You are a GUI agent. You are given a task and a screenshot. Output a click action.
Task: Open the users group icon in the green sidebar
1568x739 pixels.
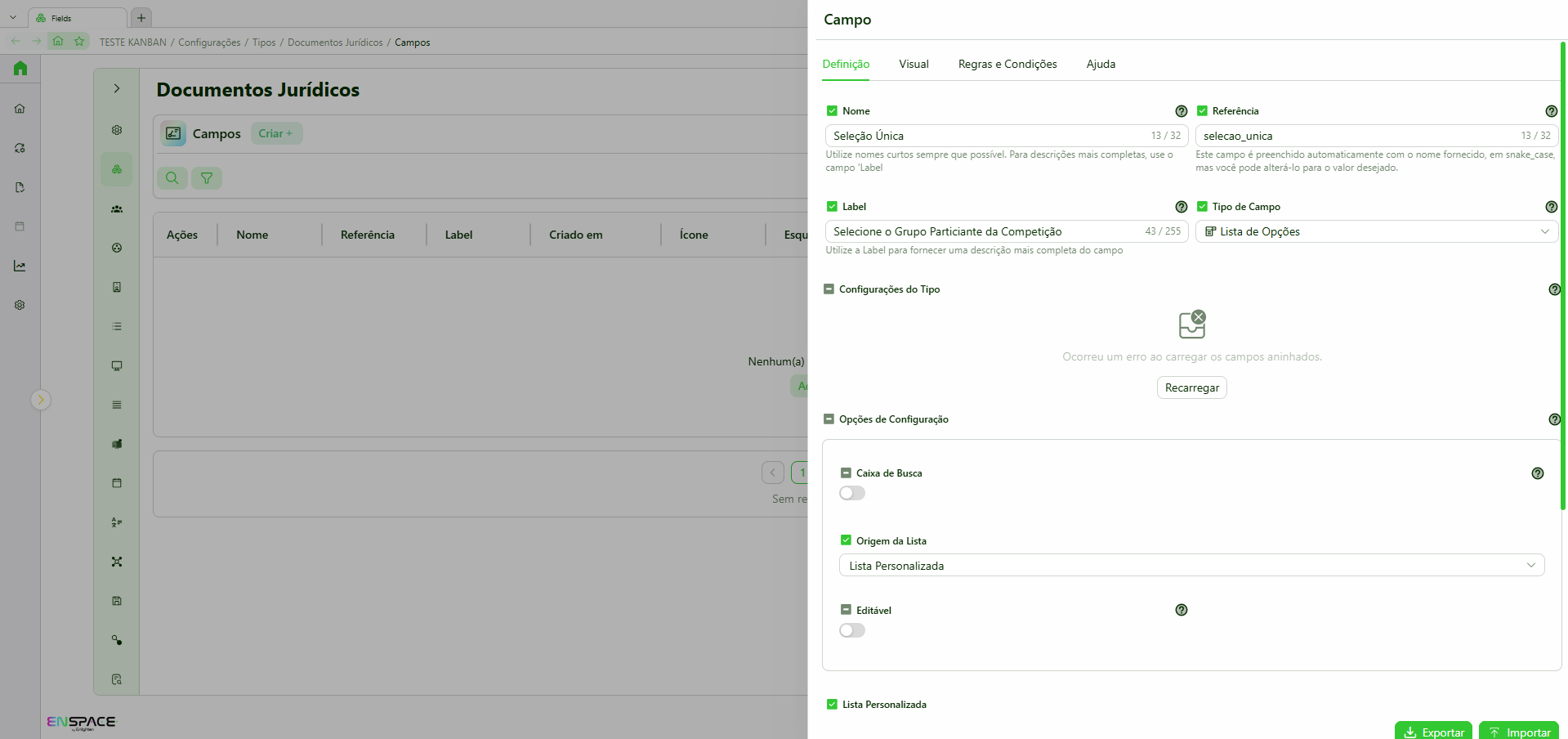pyautogui.click(x=117, y=208)
